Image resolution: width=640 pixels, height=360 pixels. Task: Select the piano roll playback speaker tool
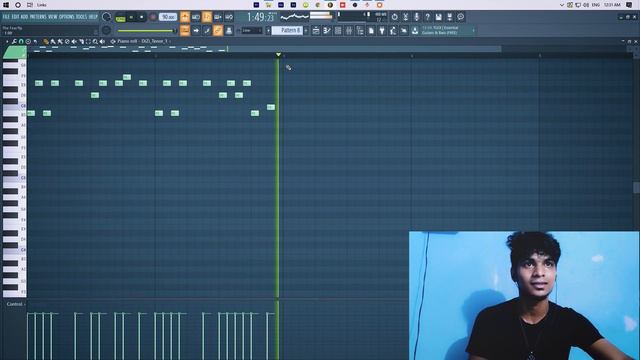tap(102, 42)
